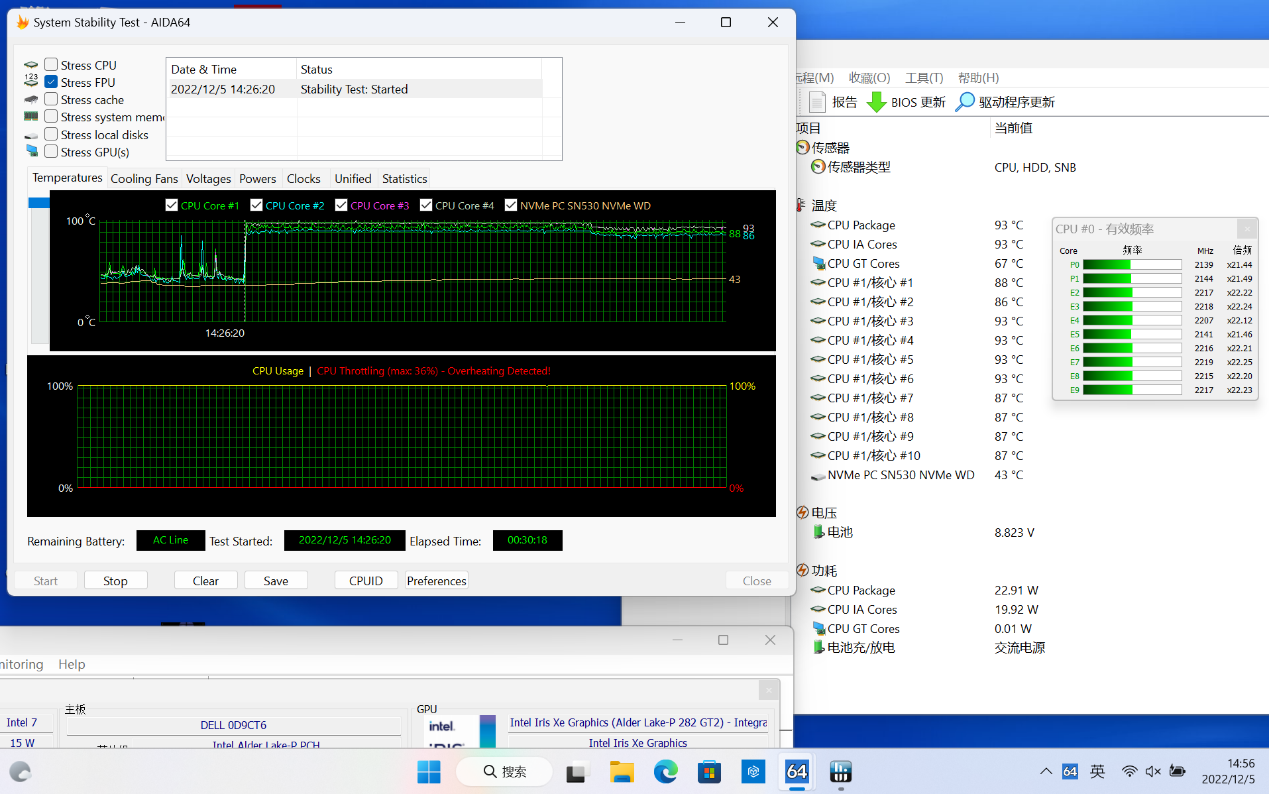Viewport: 1269px width, 794px height.
Task: Open stability test Preferences
Action: coord(437,581)
